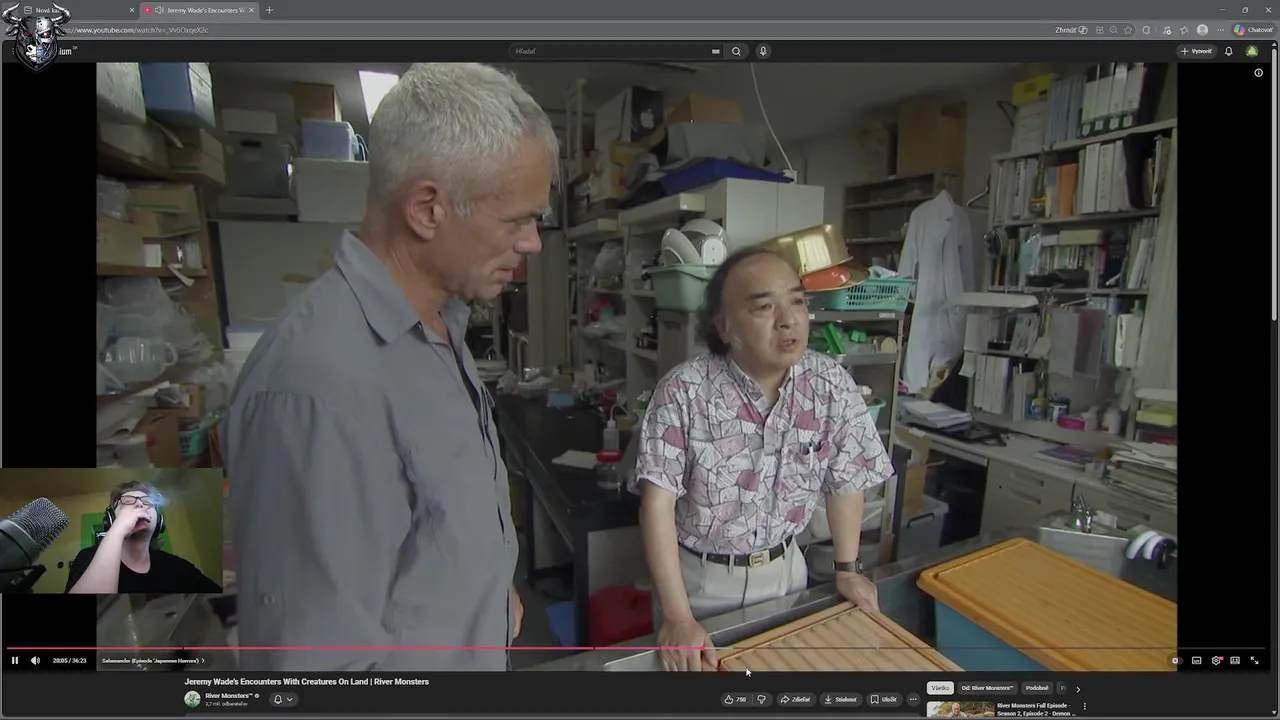Switch to theater mode view
The width and height of the screenshot is (1280, 720).
[x=1235, y=660]
